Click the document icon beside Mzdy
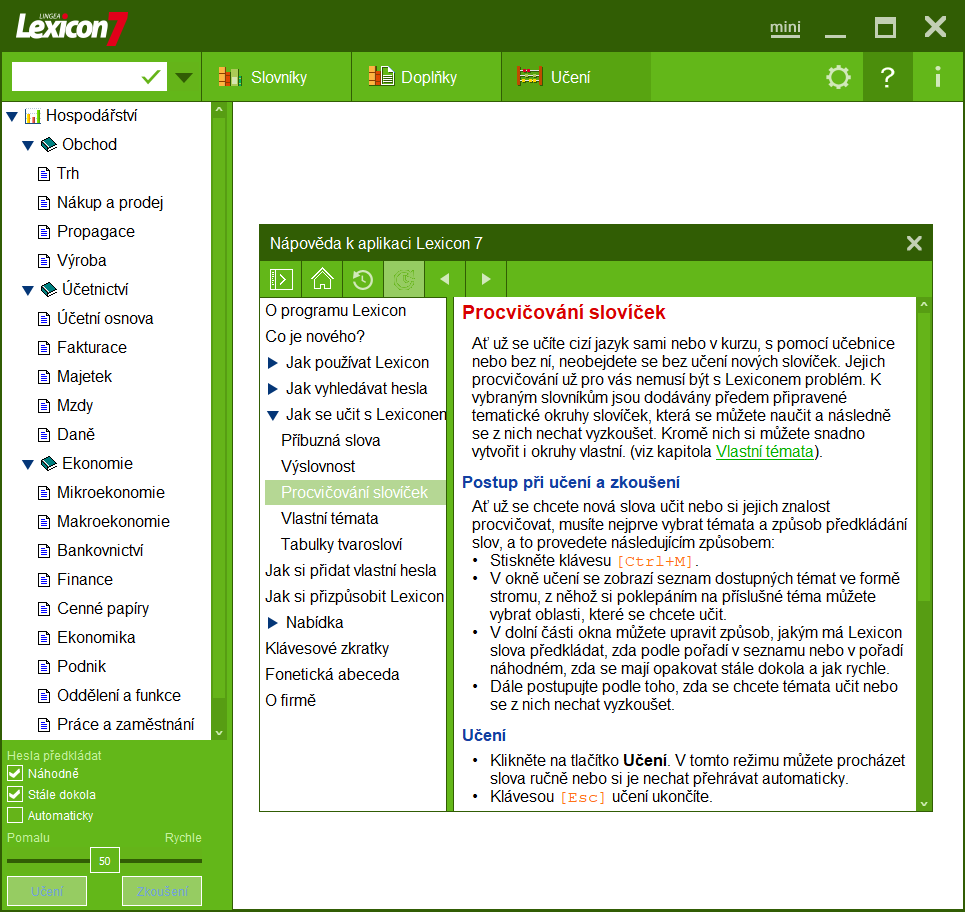 (x=44, y=406)
